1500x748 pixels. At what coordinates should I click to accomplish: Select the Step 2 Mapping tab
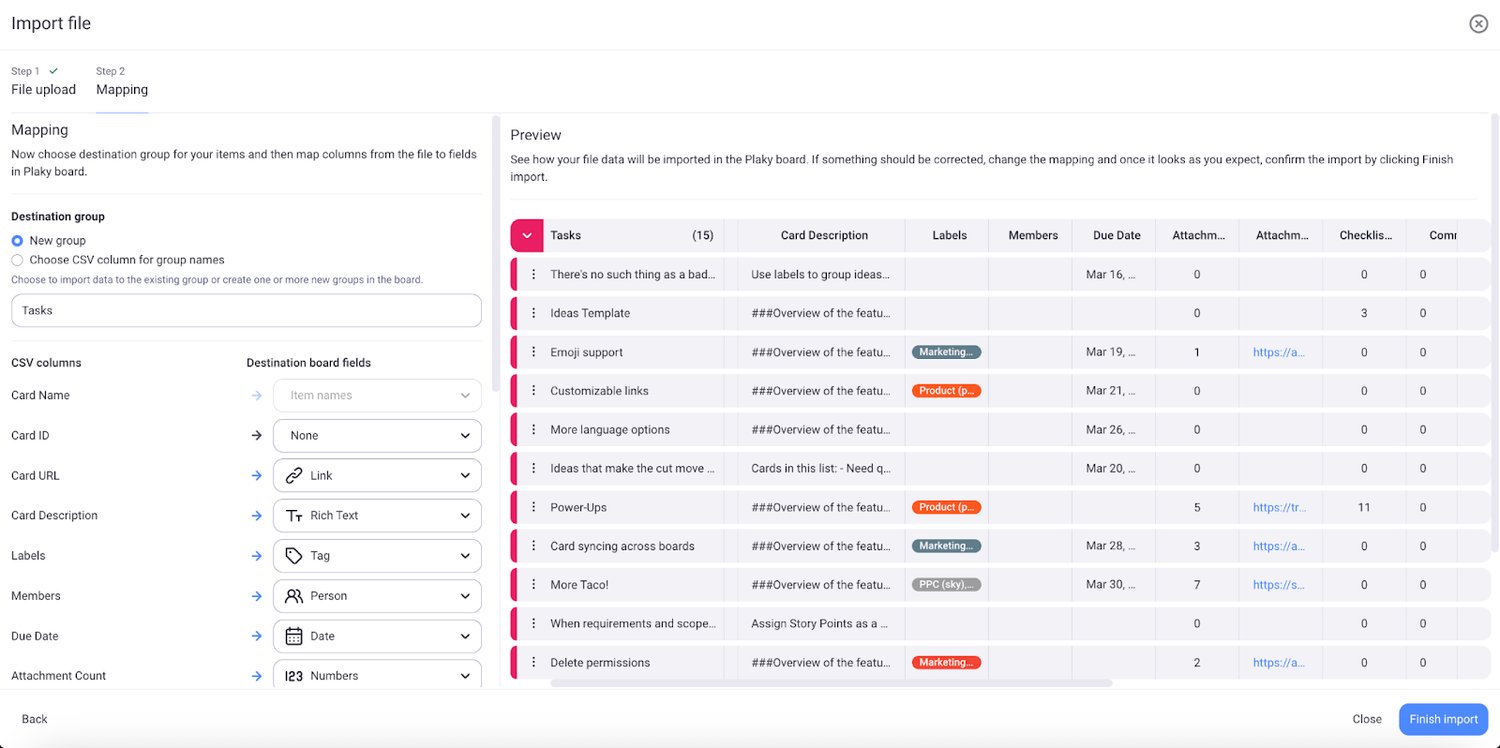[x=122, y=82]
